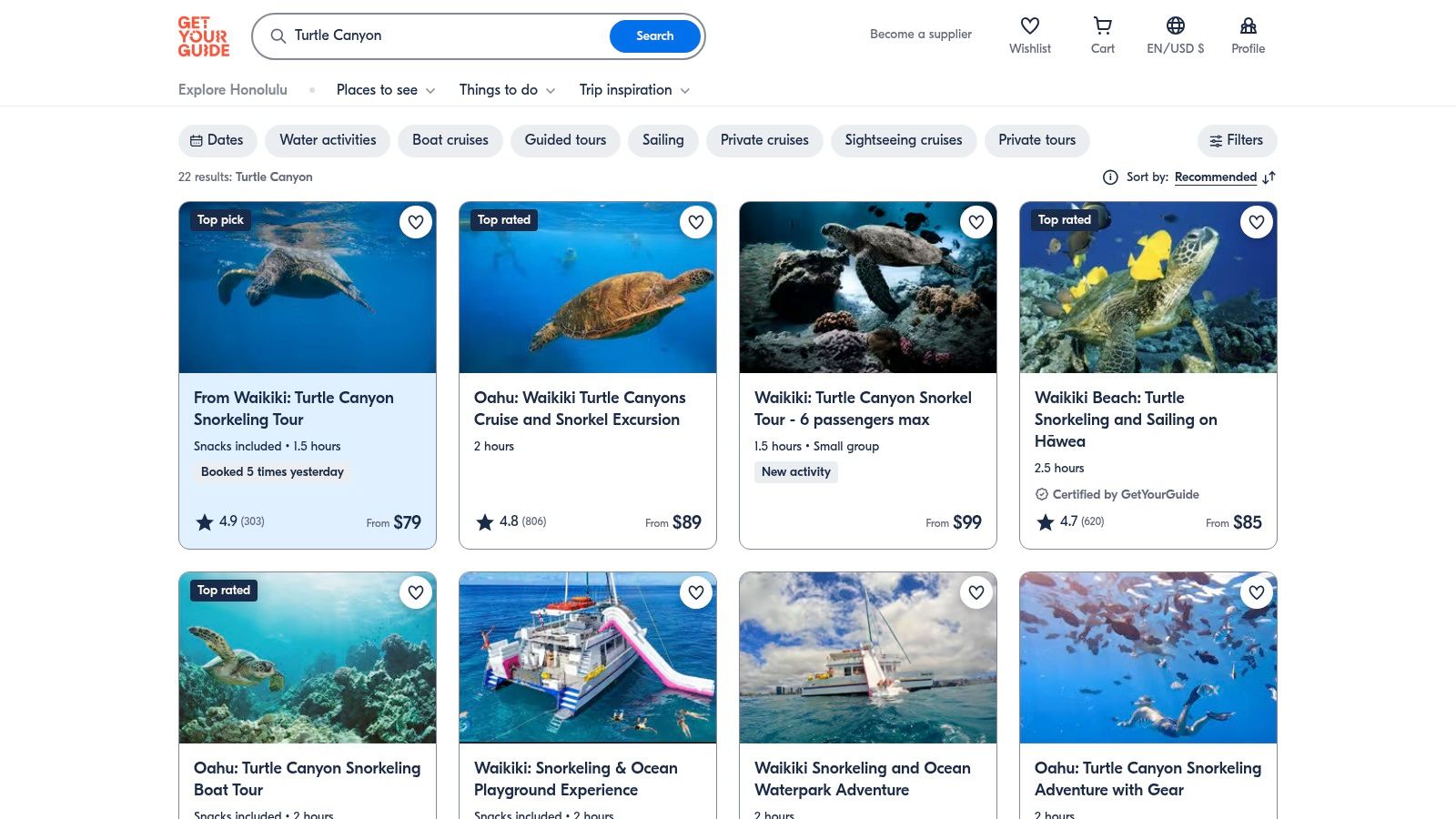Screen dimensions: 1456x819
Task: Click into the Turtle Canyon search field
Action: click(446, 35)
